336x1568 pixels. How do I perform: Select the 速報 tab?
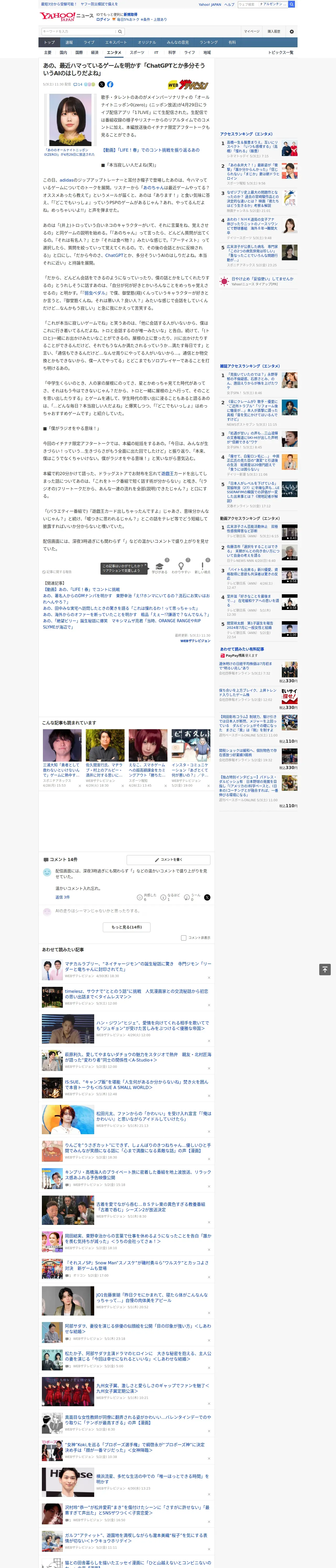(x=69, y=43)
